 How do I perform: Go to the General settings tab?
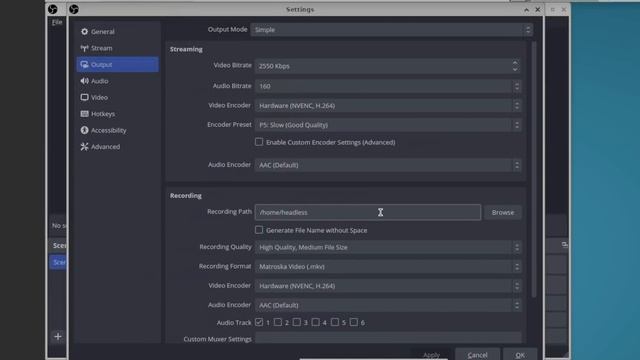point(118,31)
